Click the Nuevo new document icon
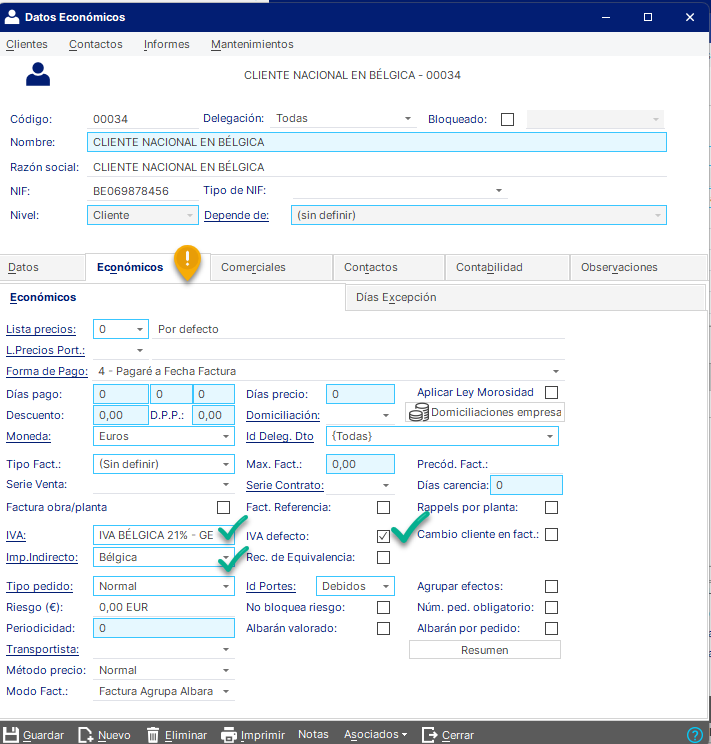 click(x=86, y=735)
